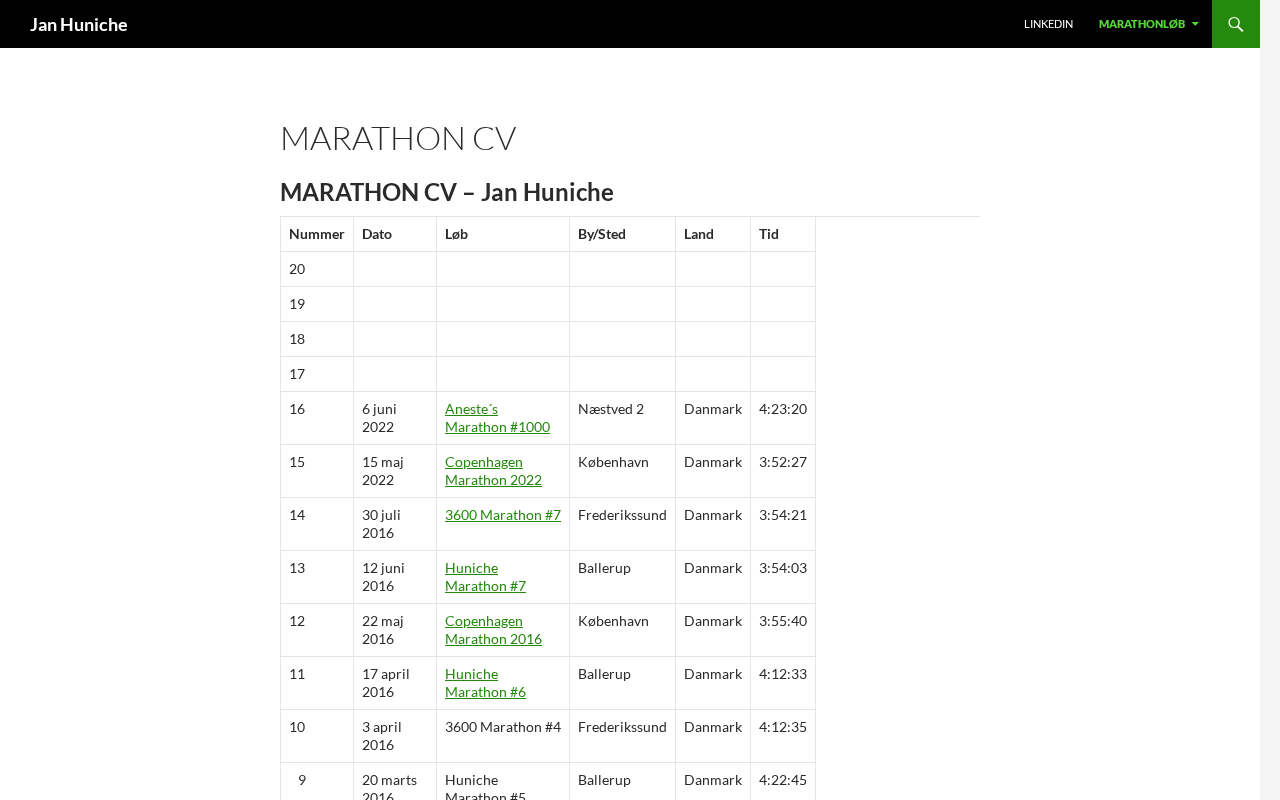Click the Tid column header
1280x800 pixels.
pyautogui.click(x=768, y=234)
